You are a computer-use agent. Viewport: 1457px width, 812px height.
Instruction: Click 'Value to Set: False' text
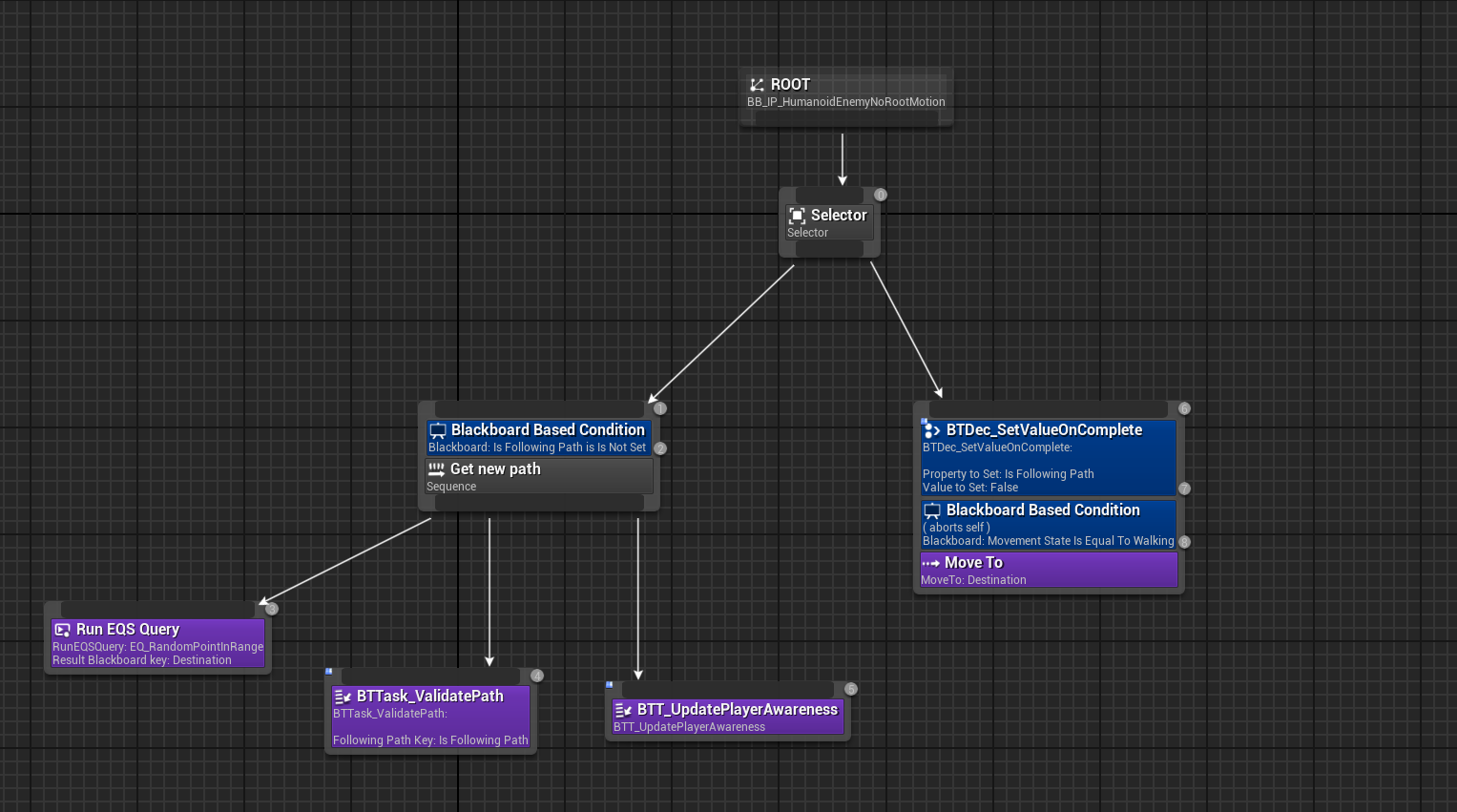[x=970, y=488]
